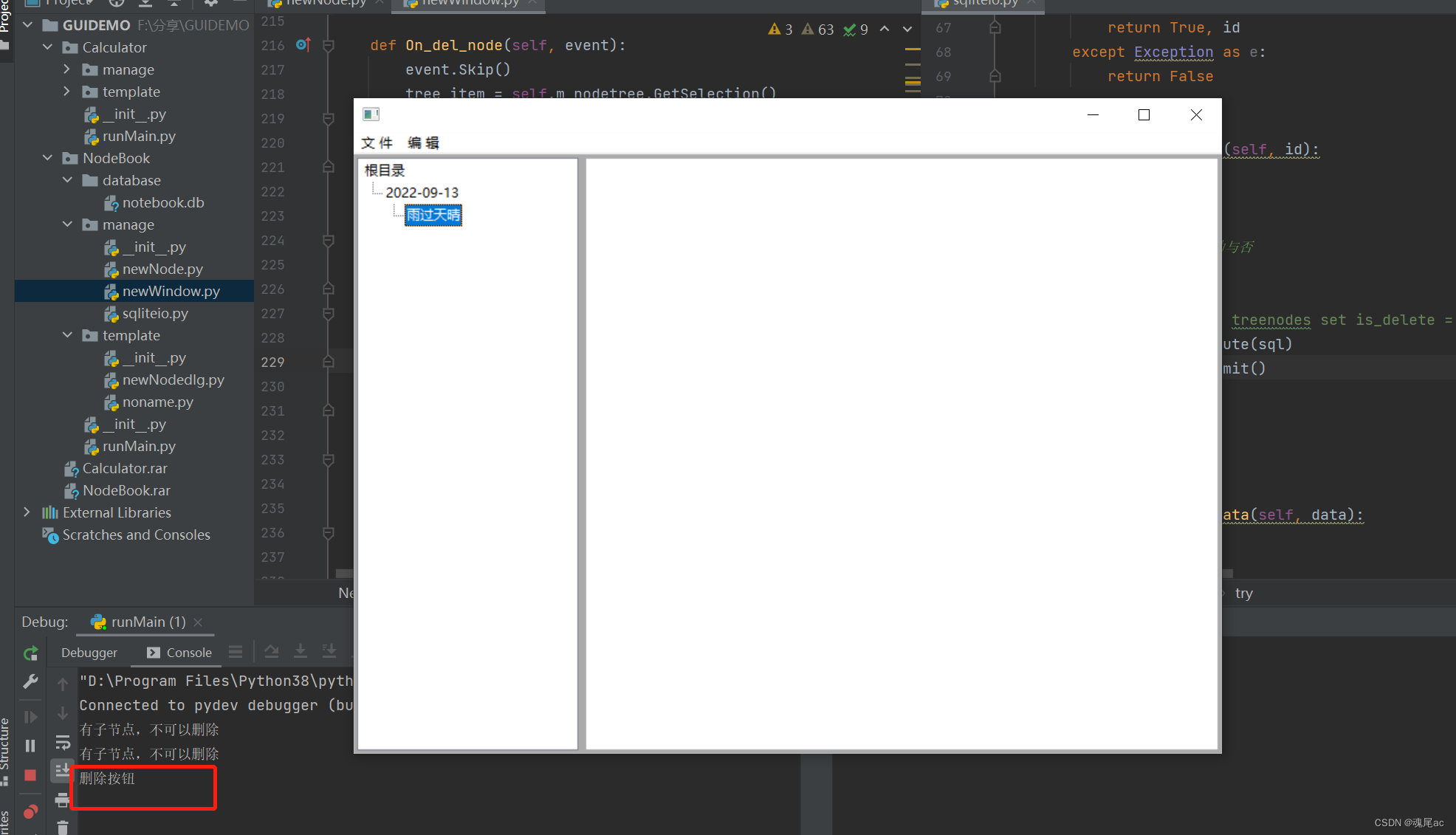The height and width of the screenshot is (835, 1456).
Task: Select 根目录 root tree node
Action: (385, 171)
